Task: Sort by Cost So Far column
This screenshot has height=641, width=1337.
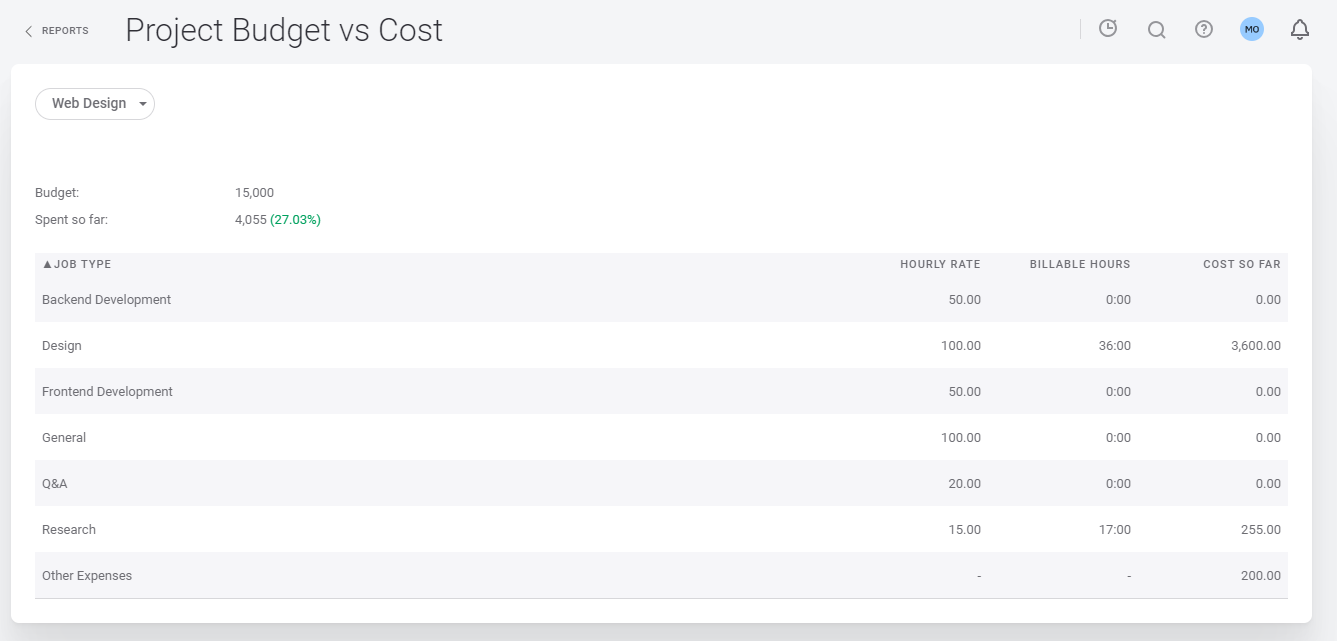Action: 1242,264
